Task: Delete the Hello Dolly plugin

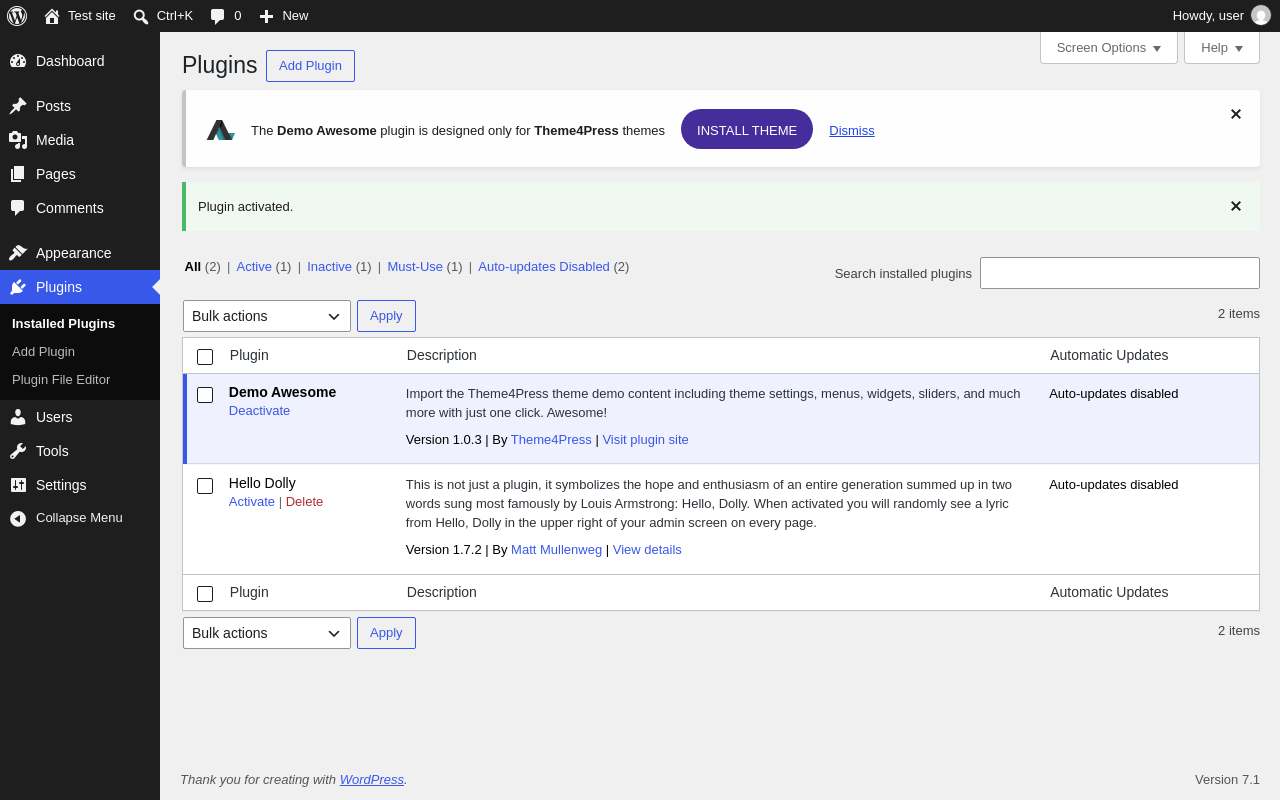Action: tap(304, 502)
